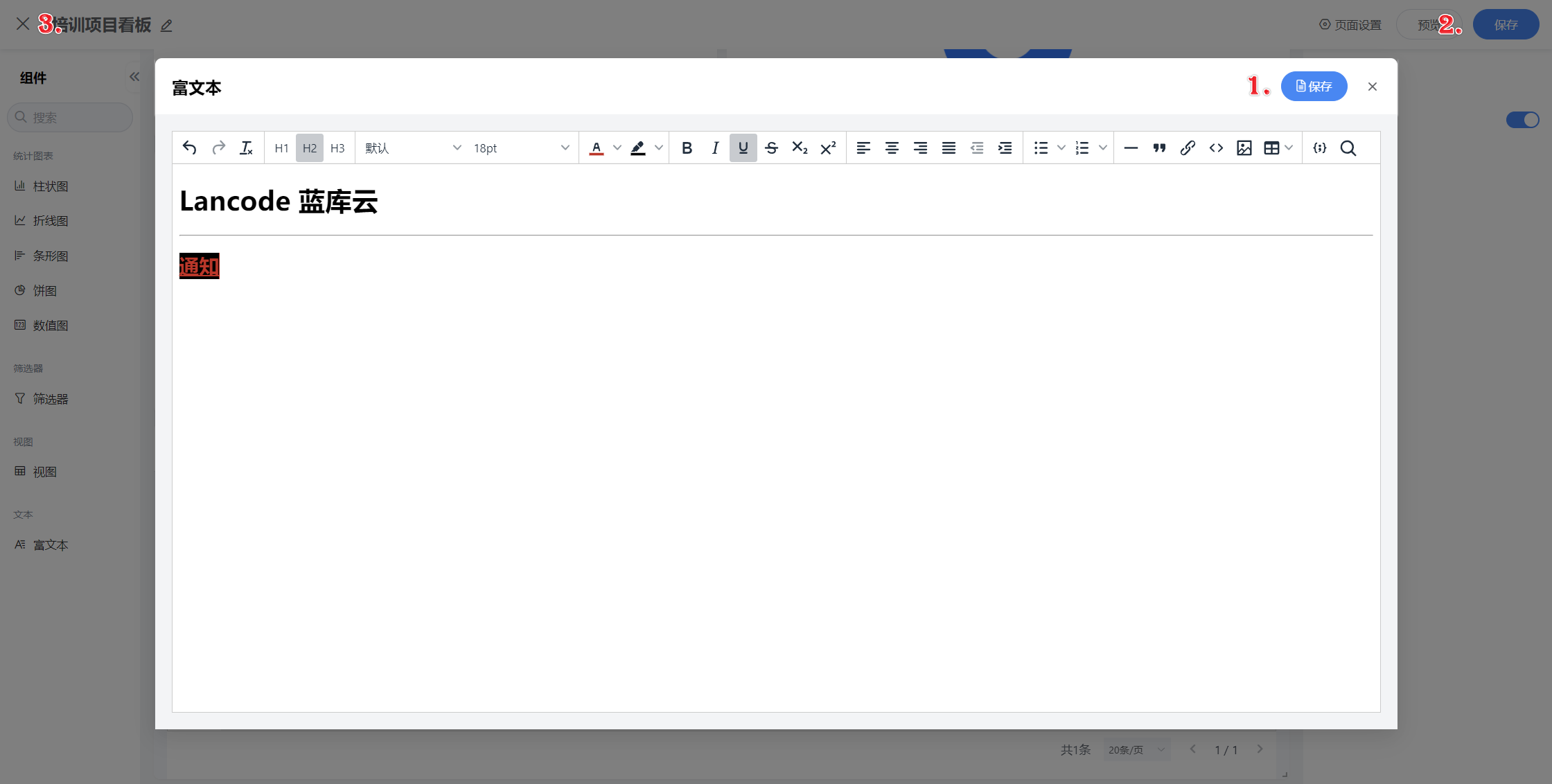1552x784 pixels.
Task: Open find and search in editor
Action: 1348,148
